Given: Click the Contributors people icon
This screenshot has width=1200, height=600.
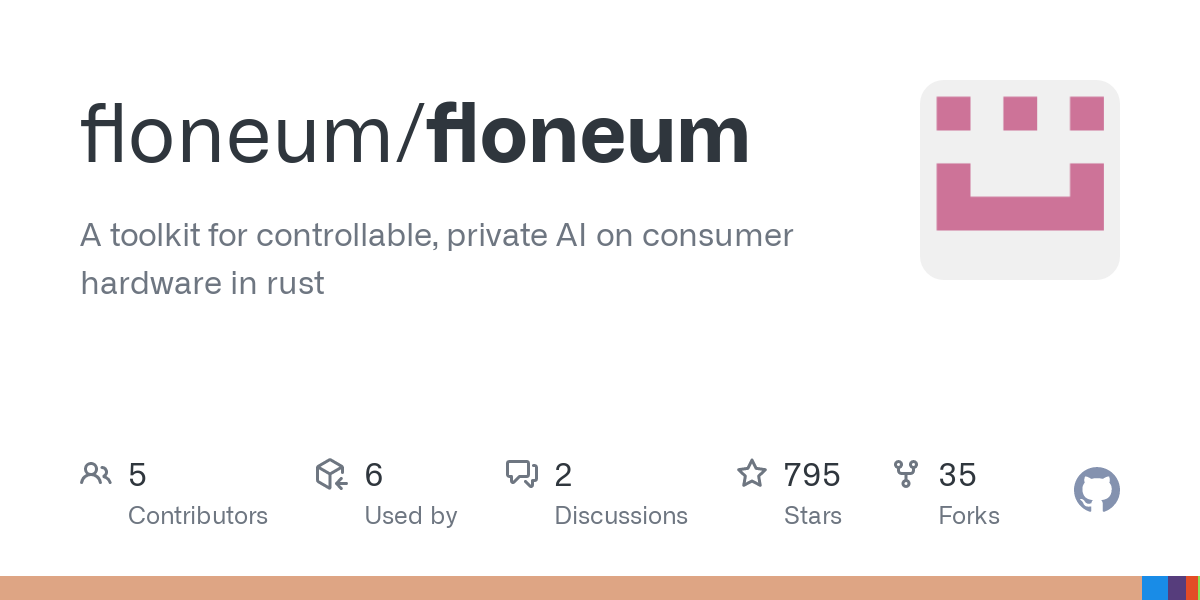Looking at the screenshot, I should 96,474.
